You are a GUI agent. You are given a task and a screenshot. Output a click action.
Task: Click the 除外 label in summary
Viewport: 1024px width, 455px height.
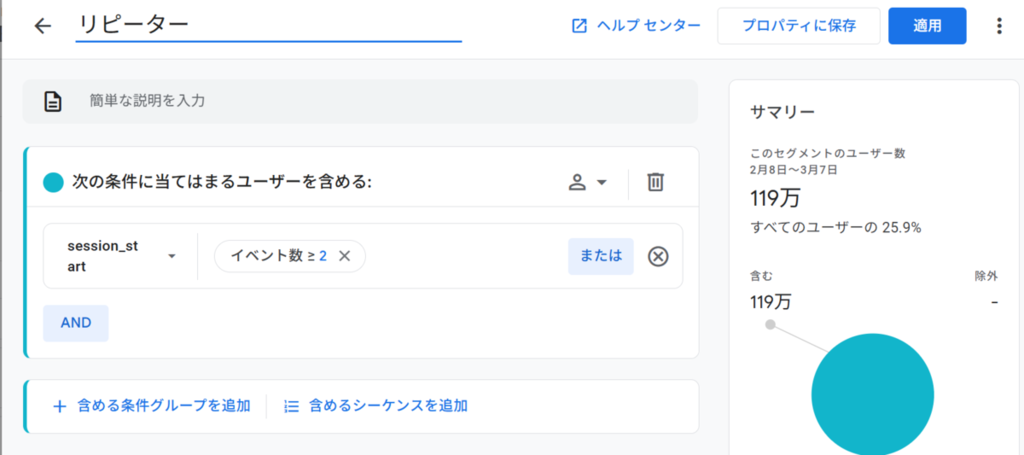pos(986,276)
